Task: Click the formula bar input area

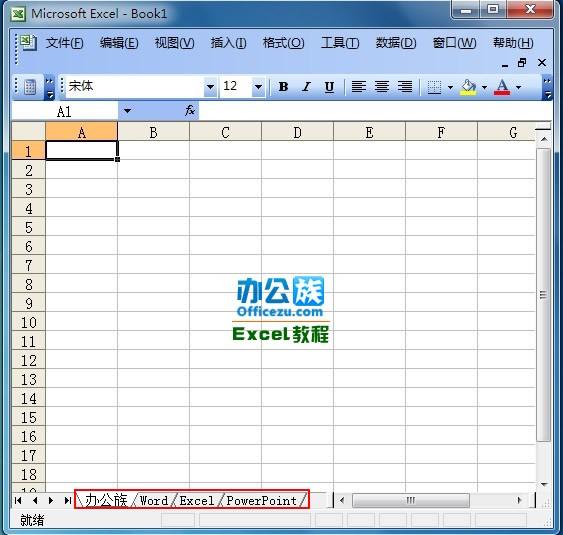Action: (375, 111)
